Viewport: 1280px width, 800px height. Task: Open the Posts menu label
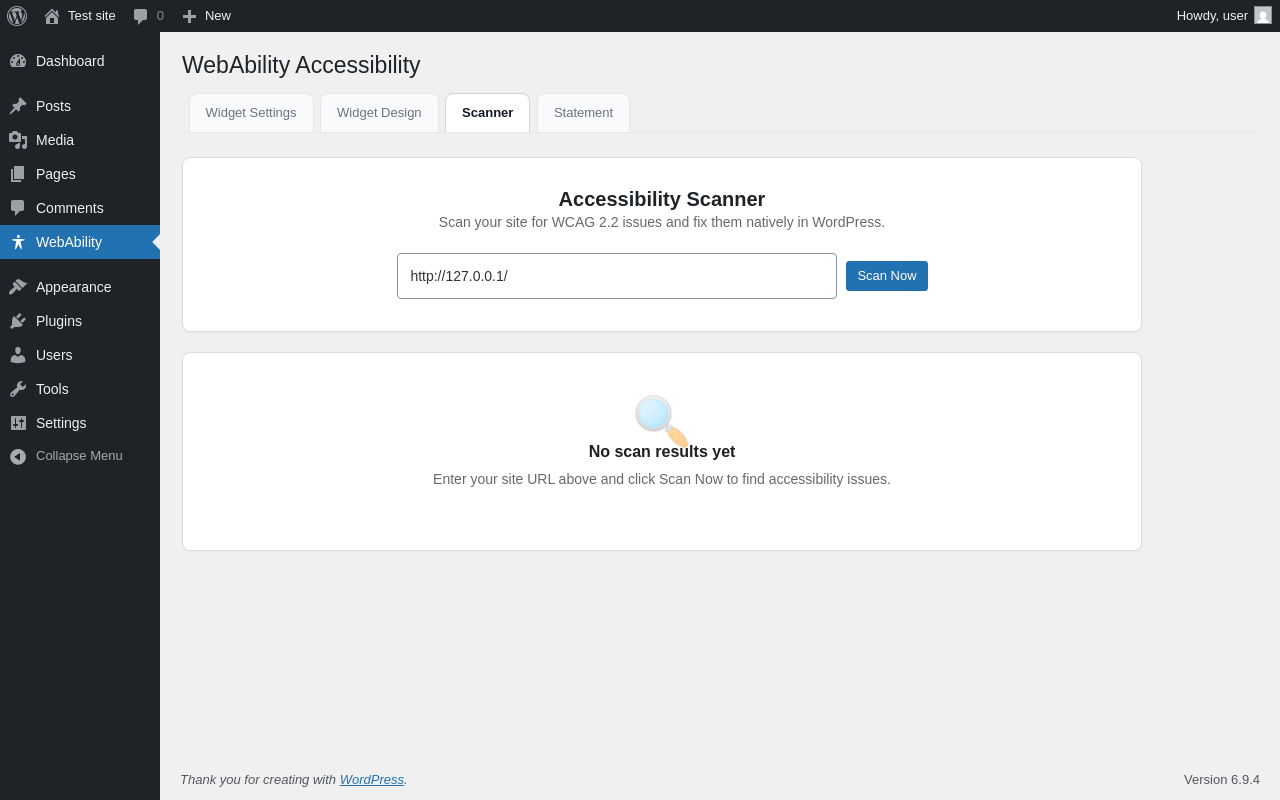[53, 106]
